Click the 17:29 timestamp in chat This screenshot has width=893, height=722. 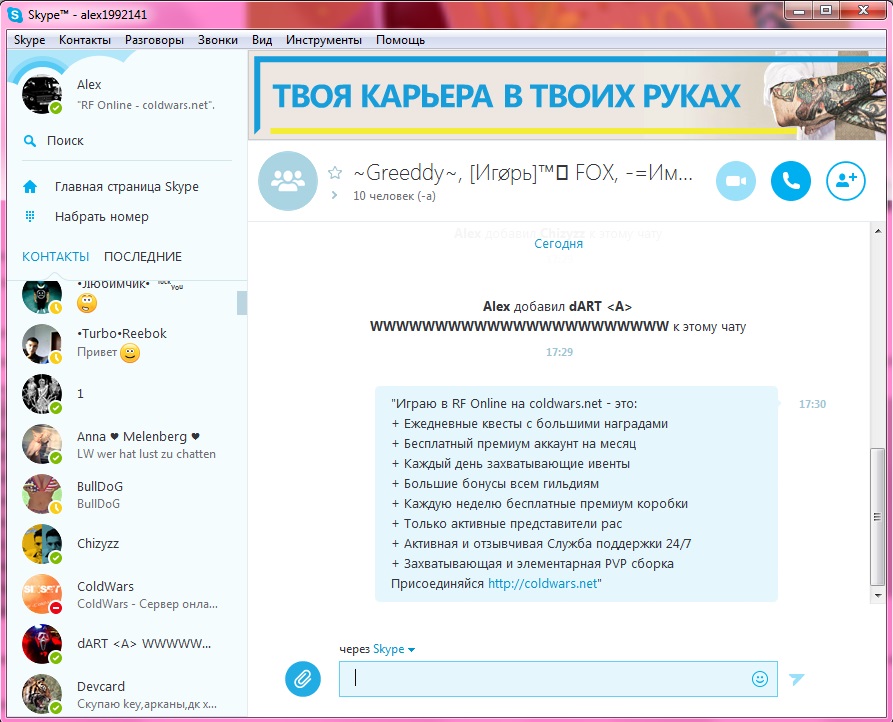click(559, 352)
